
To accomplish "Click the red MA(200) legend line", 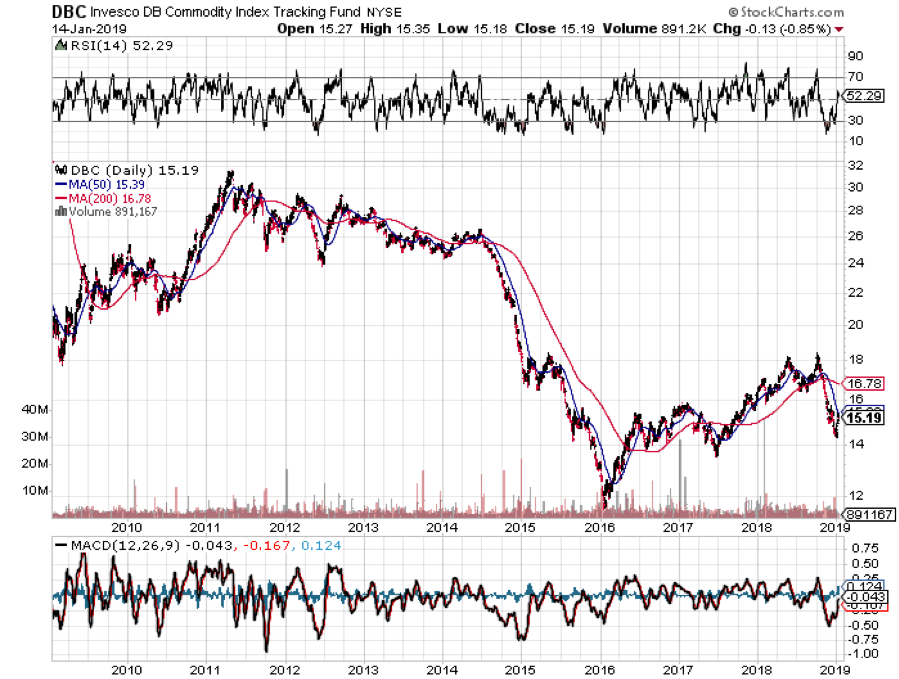I will tap(59, 198).
